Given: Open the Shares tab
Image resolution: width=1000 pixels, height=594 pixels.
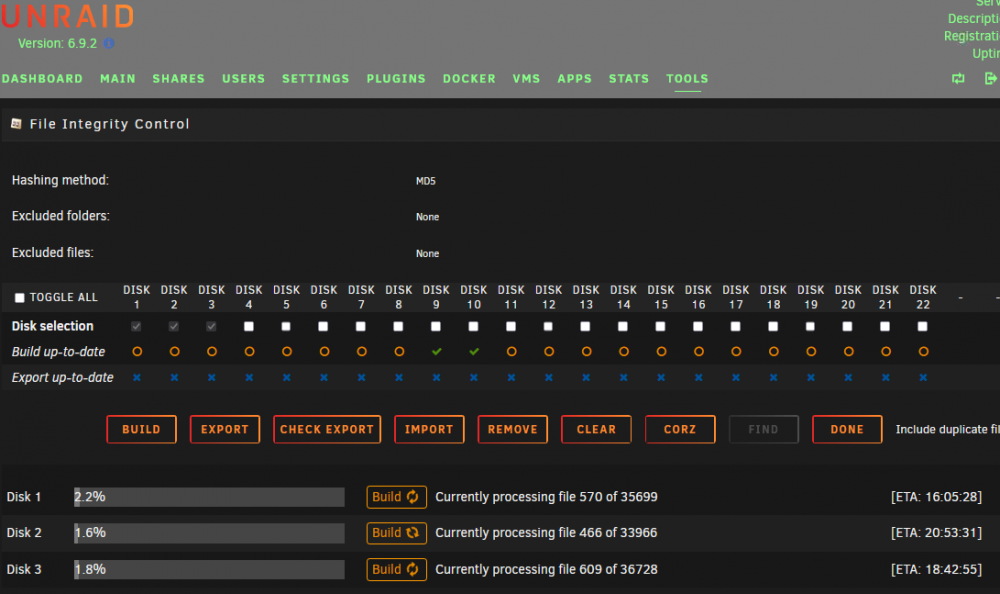Looking at the screenshot, I should click(x=179, y=78).
